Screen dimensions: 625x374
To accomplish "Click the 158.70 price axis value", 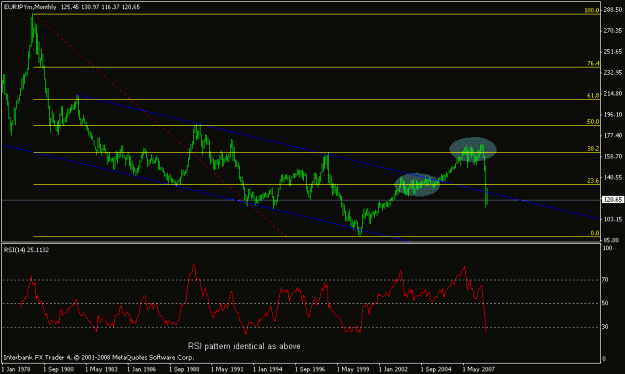I will point(613,157).
